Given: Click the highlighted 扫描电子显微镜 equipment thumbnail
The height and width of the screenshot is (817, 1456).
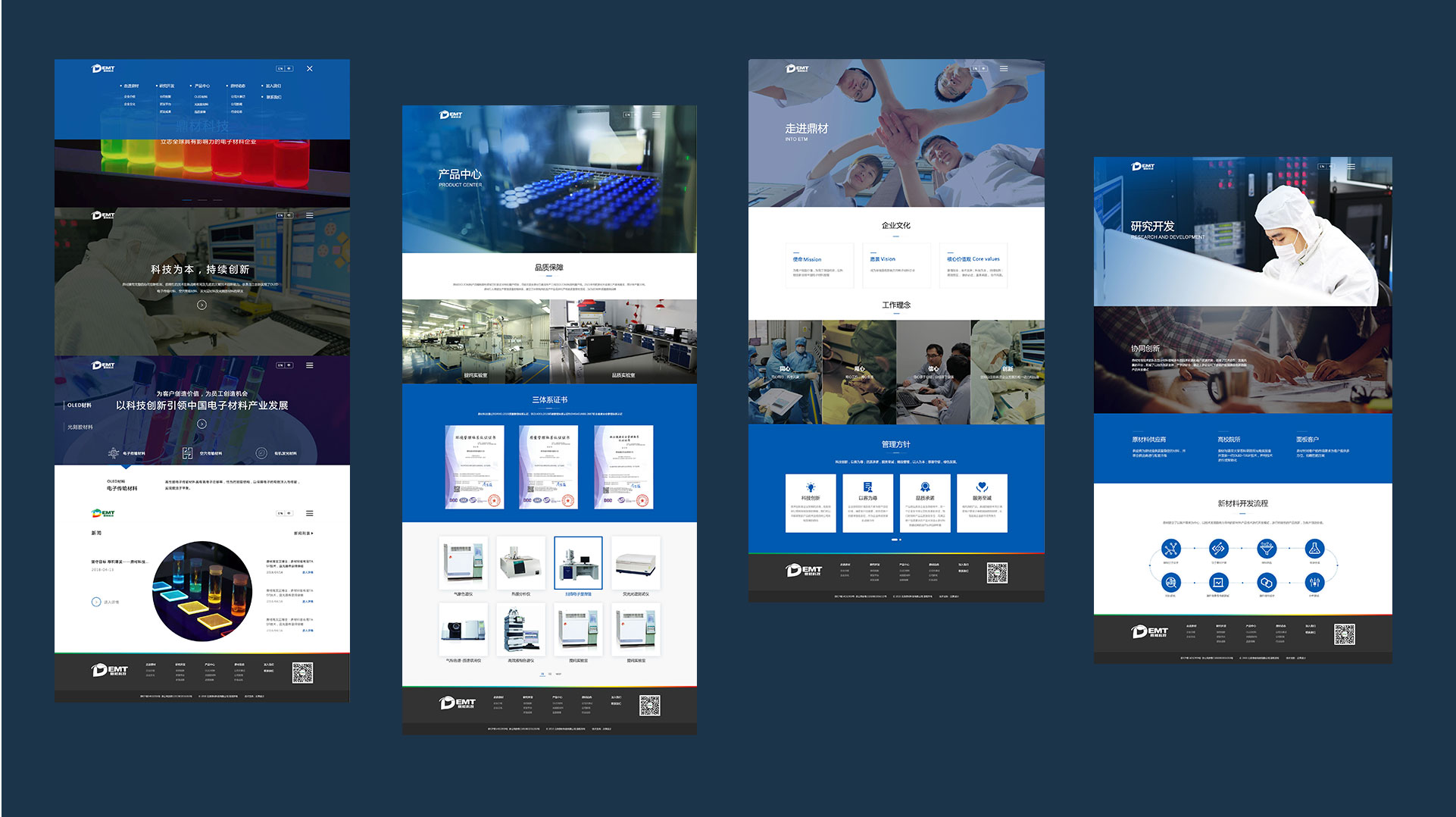Looking at the screenshot, I should click(578, 563).
